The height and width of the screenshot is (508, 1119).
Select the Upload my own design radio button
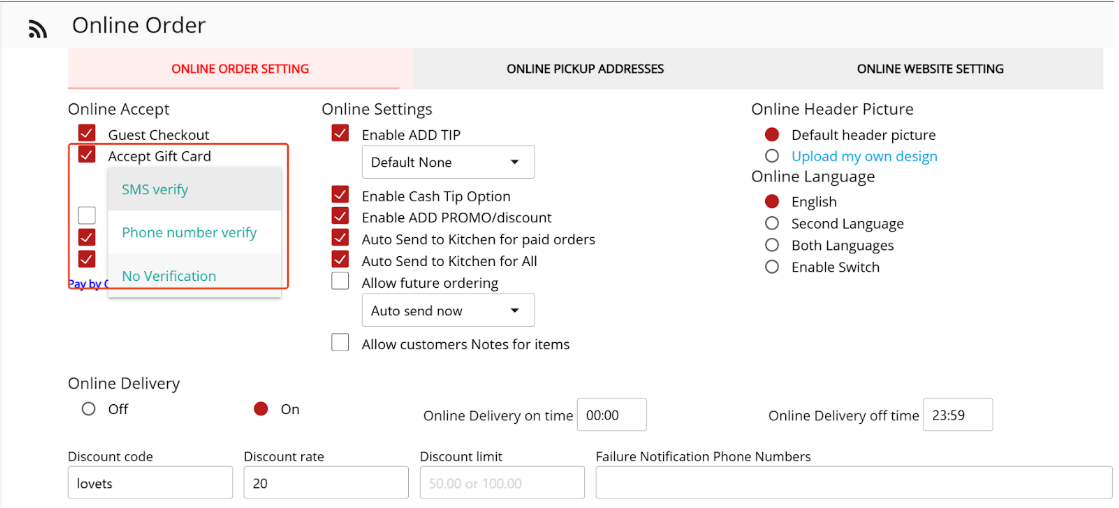[771, 156]
